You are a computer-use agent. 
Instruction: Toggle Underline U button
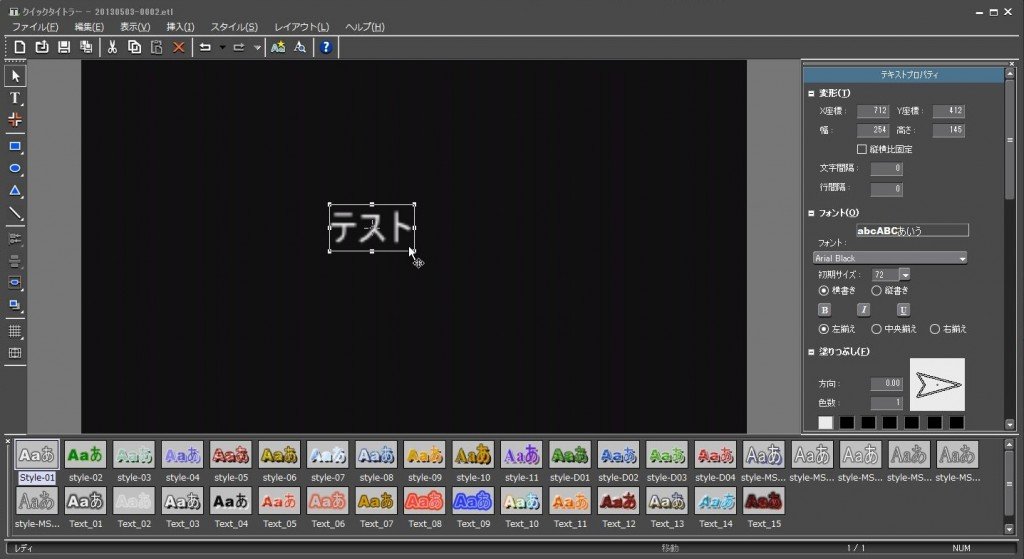(x=903, y=310)
